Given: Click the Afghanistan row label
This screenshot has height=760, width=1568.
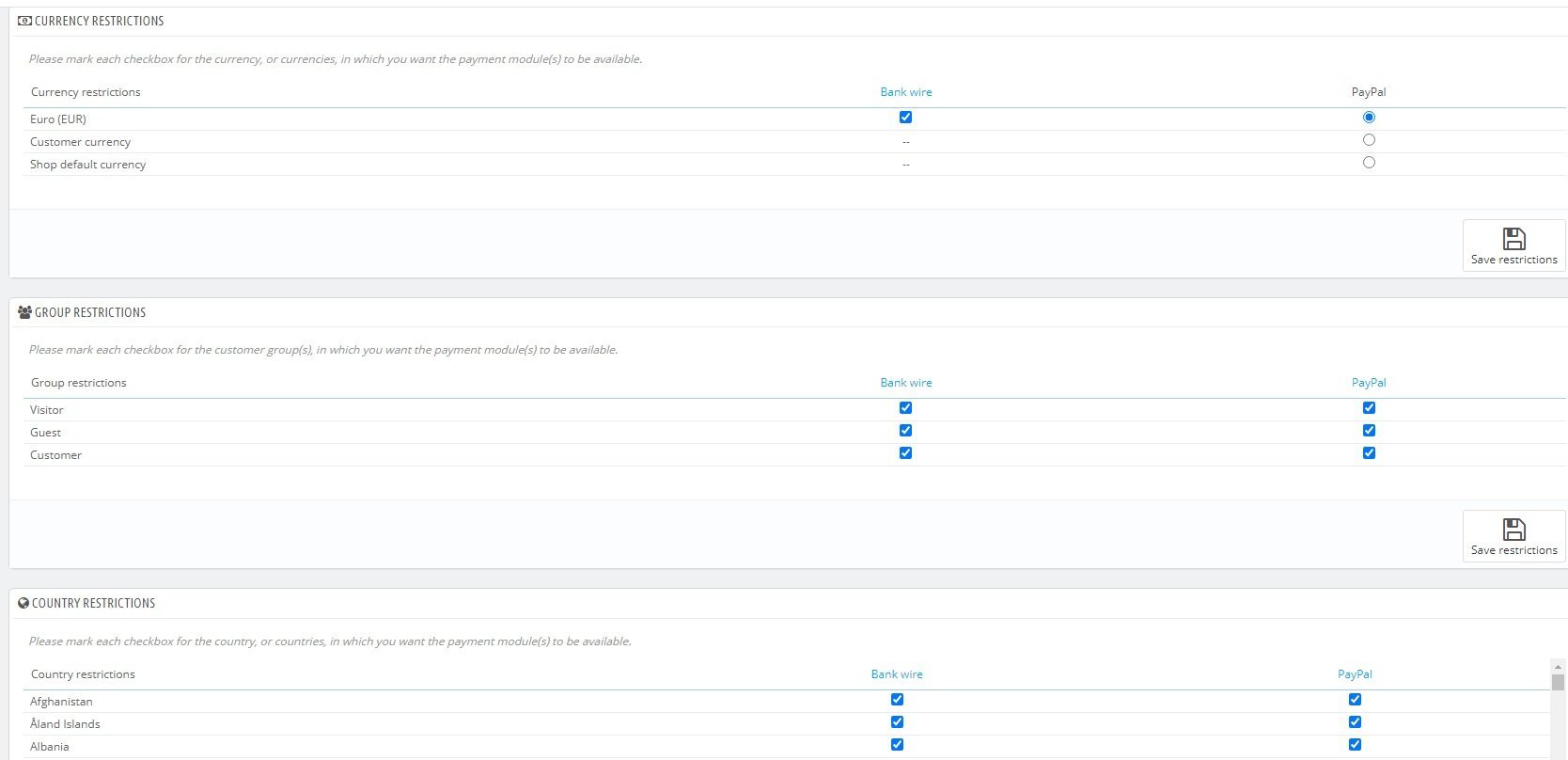Looking at the screenshot, I should click(61, 702).
